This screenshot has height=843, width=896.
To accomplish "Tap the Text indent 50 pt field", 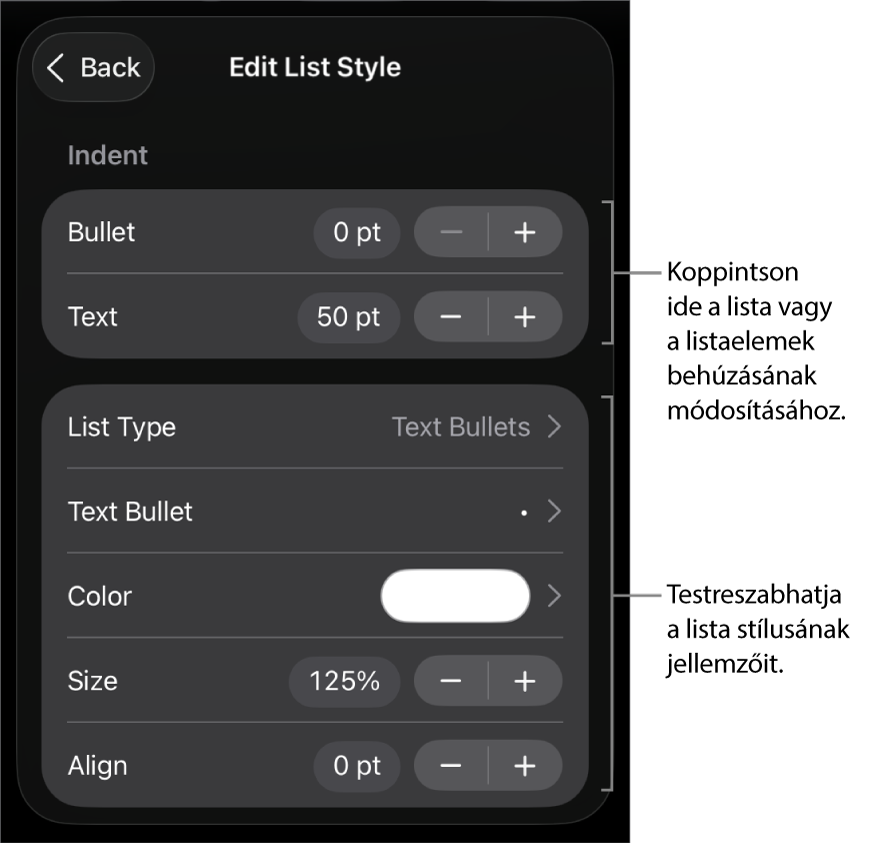I will click(349, 317).
